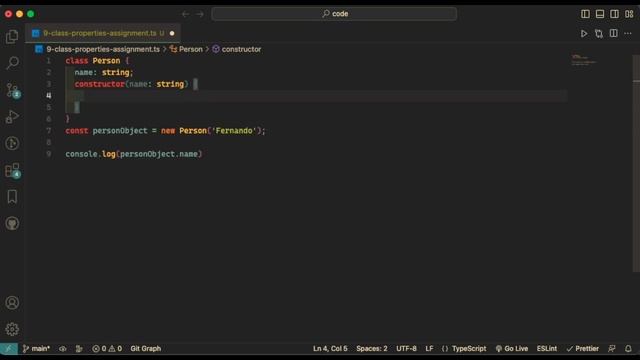Screen dimensions: 640x360
Task: Split the editor to the right
Action: tap(613, 33)
